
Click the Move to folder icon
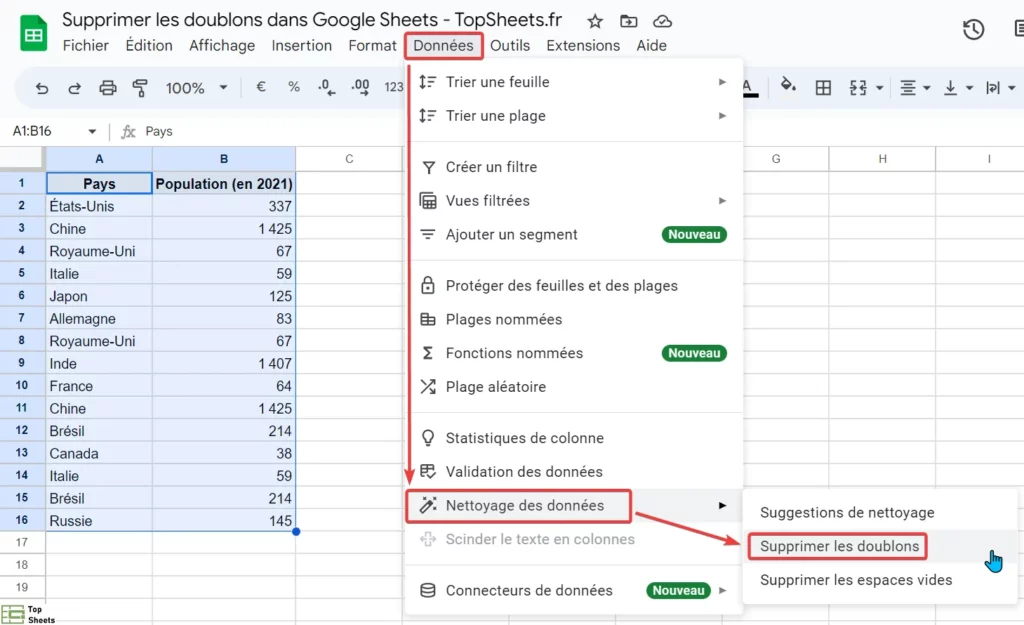628,22
